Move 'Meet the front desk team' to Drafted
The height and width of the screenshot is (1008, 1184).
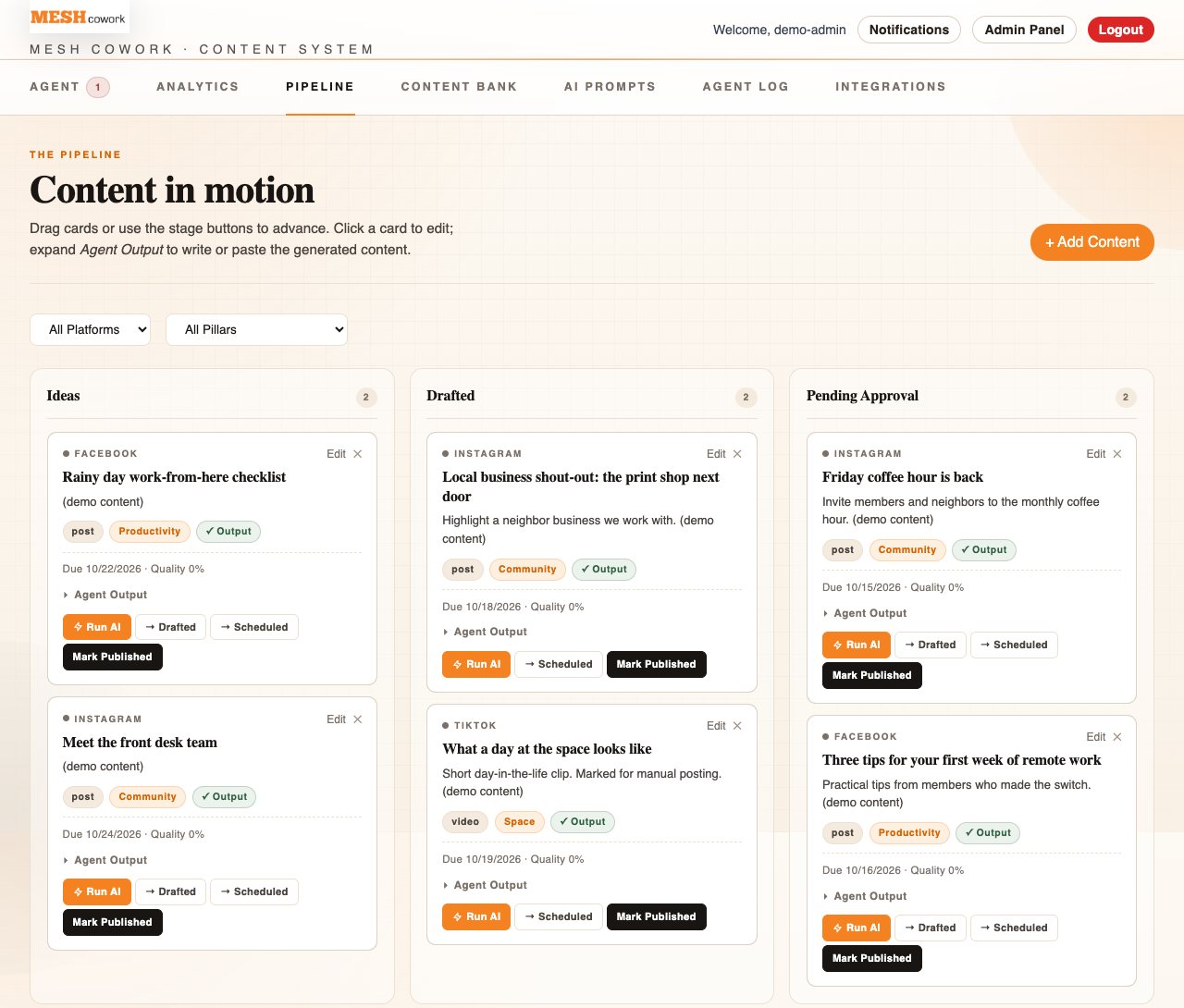(x=170, y=891)
